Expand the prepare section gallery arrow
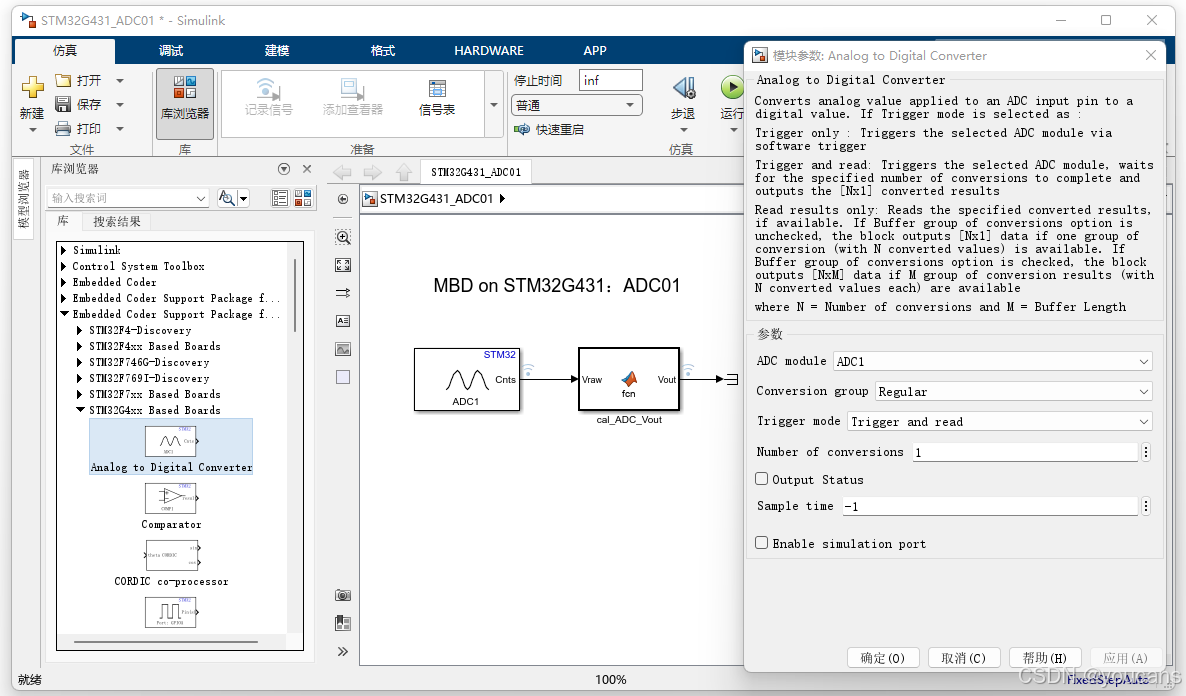Viewport: 1186px width, 696px height. 494,104
